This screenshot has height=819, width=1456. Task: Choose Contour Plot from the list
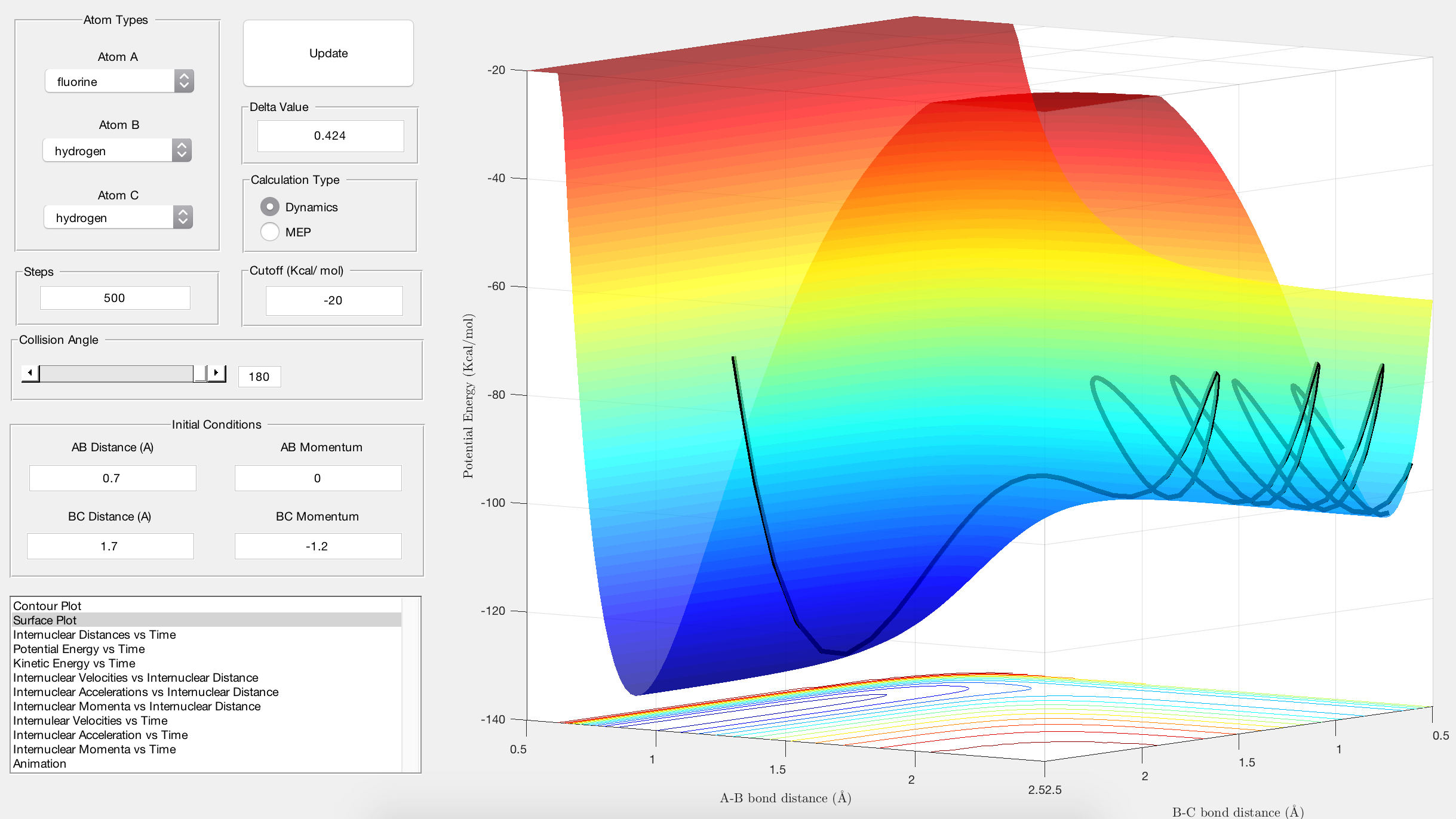point(47,606)
